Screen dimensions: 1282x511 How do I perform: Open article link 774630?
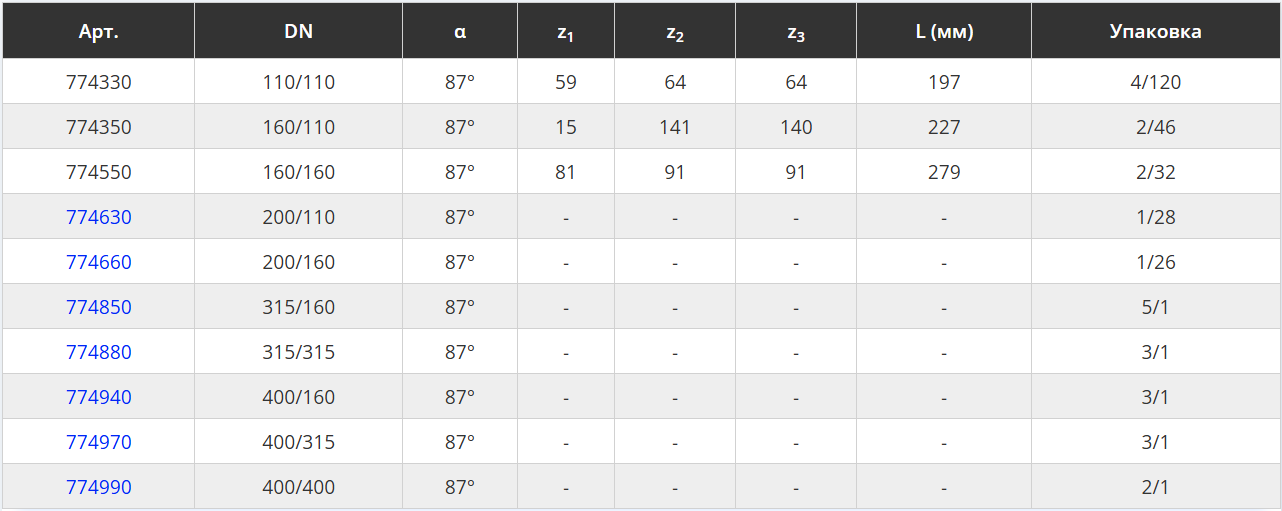(99, 217)
